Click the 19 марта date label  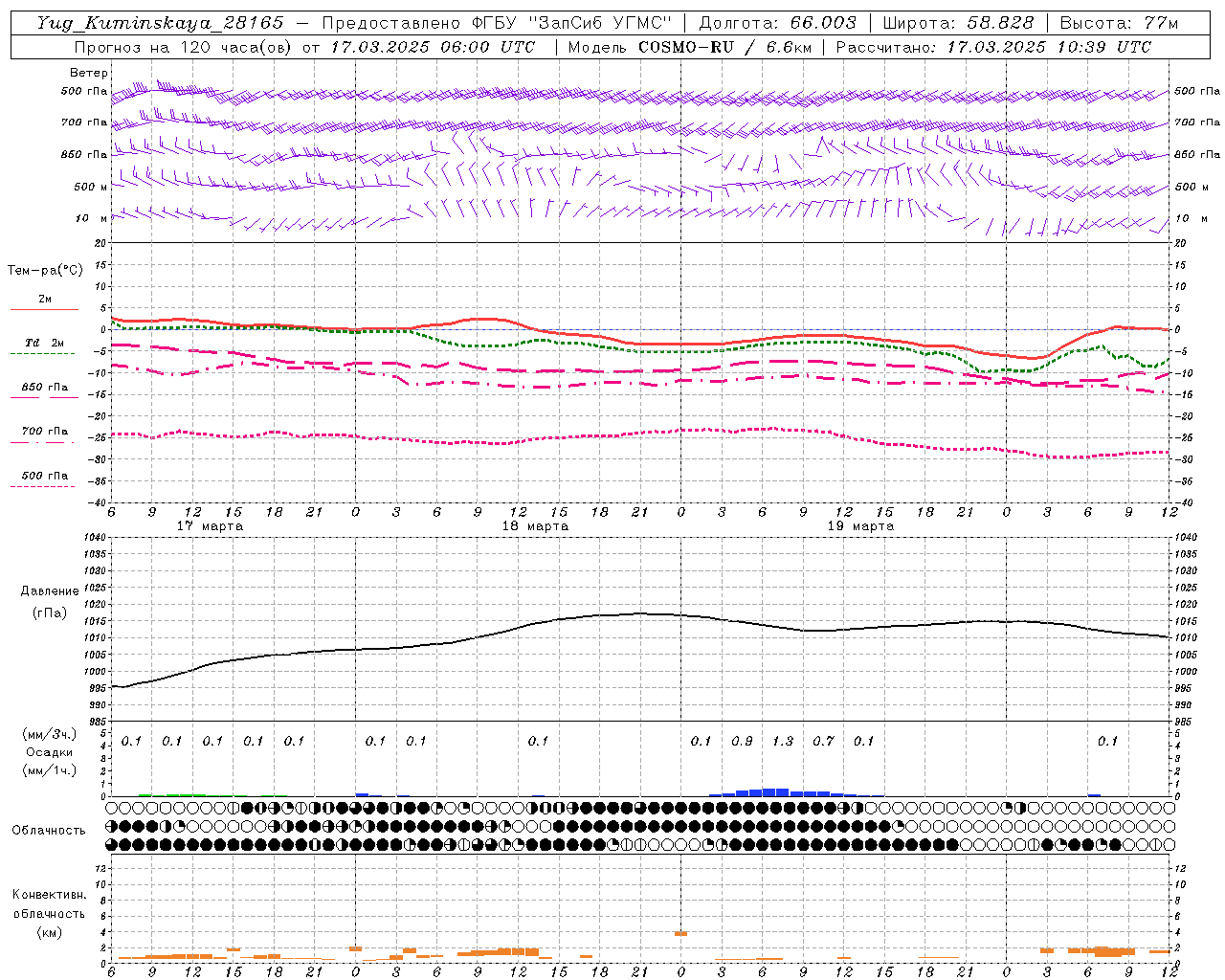tap(860, 526)
